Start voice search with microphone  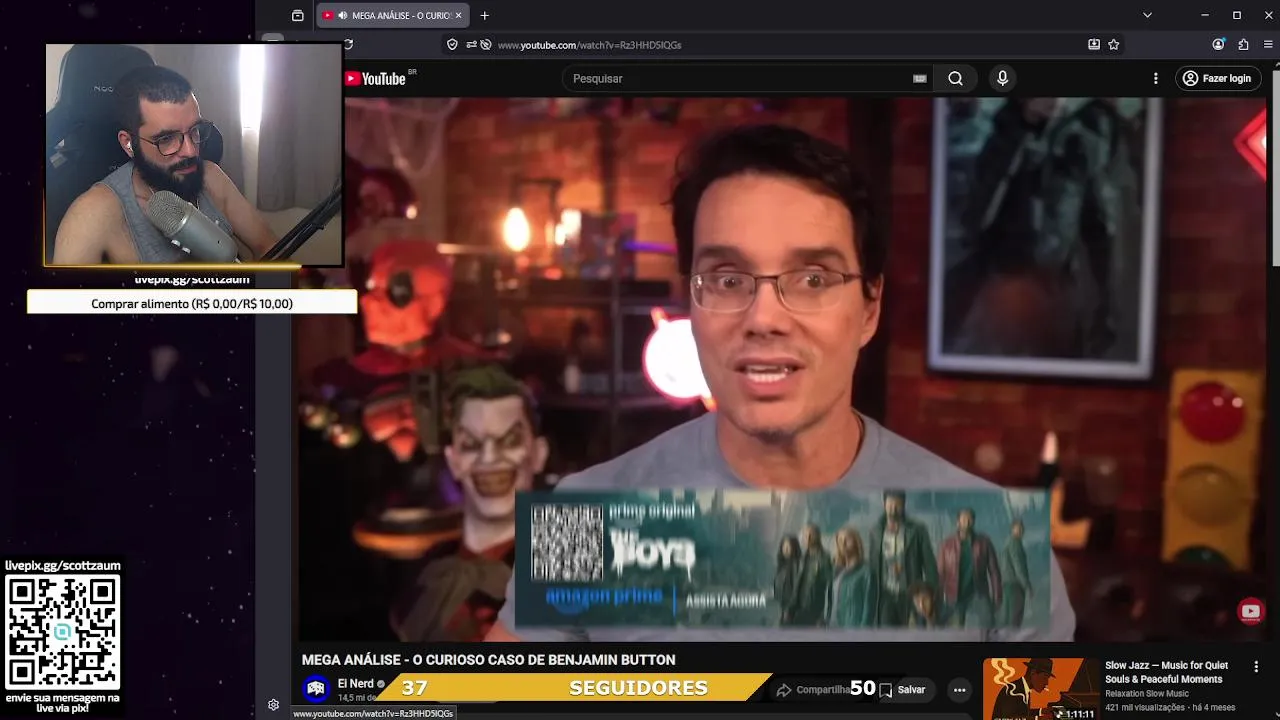[1002, 78]
